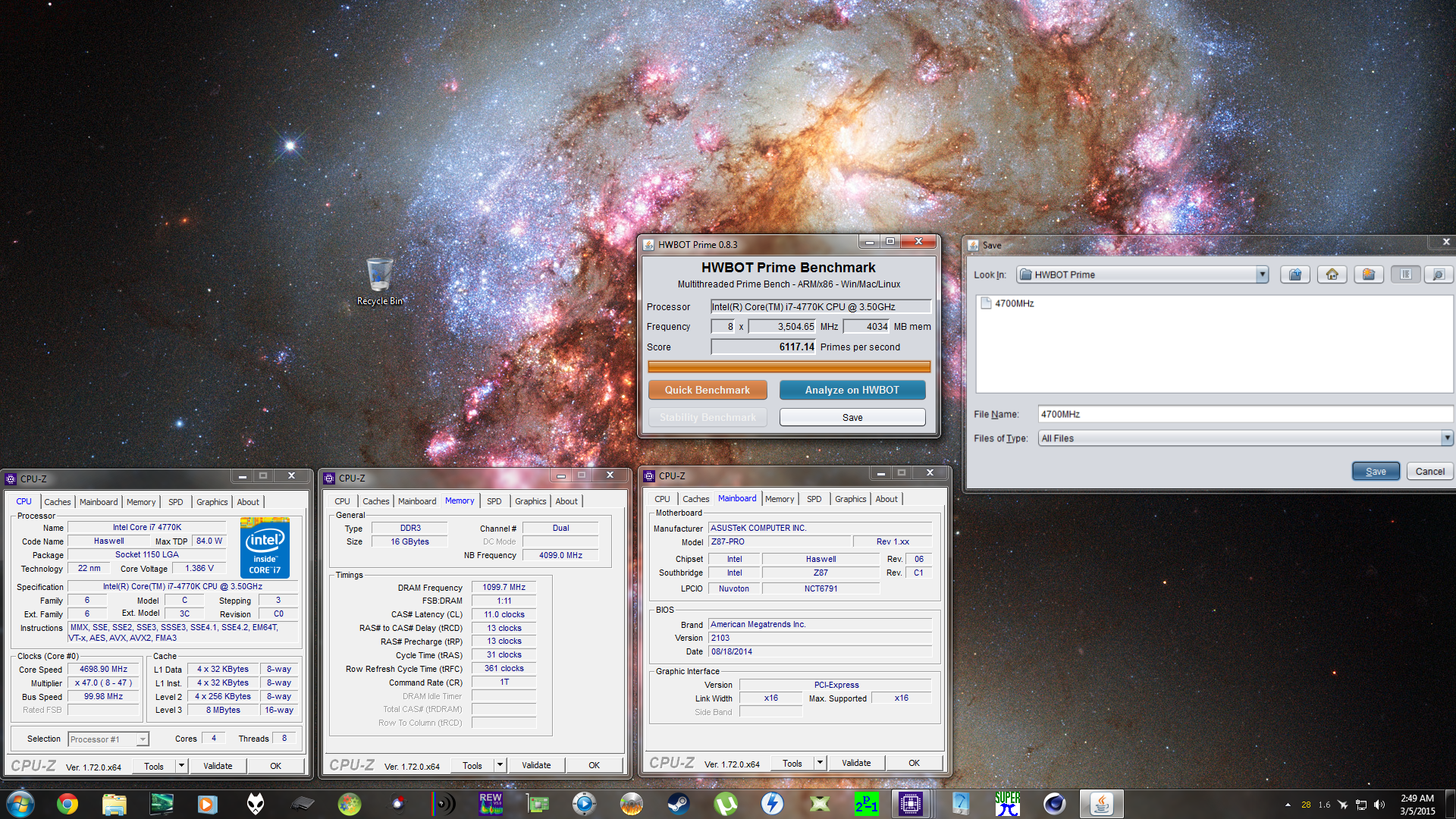
Task: Create a new folder in Save dialog
Action: pyautogui.click(x=1369, y=275)
